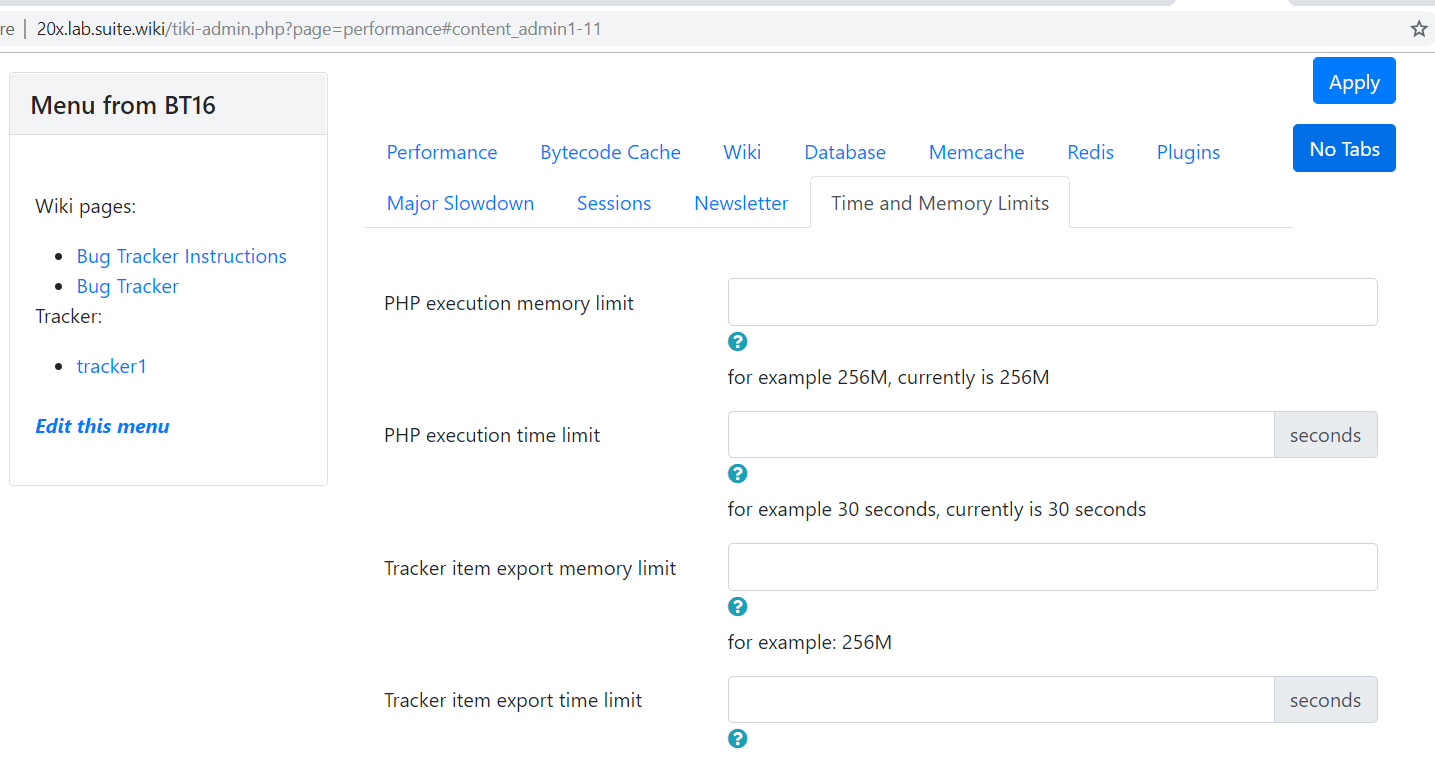Screen dimensions: 1435x768
Task: Click help icon under Tracker item export memory limit
Action: 738,607
